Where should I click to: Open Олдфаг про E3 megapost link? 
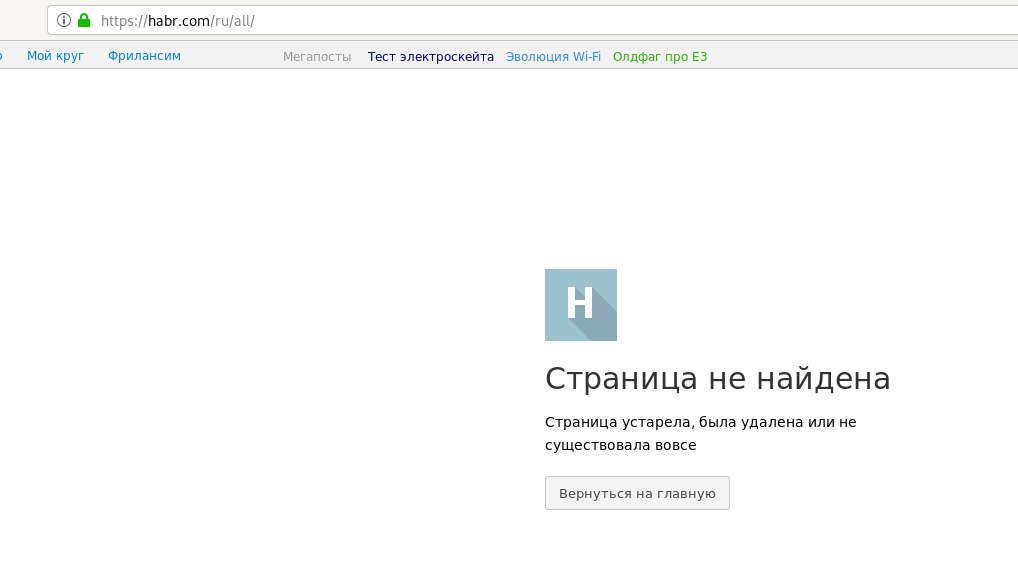[660, 56]
